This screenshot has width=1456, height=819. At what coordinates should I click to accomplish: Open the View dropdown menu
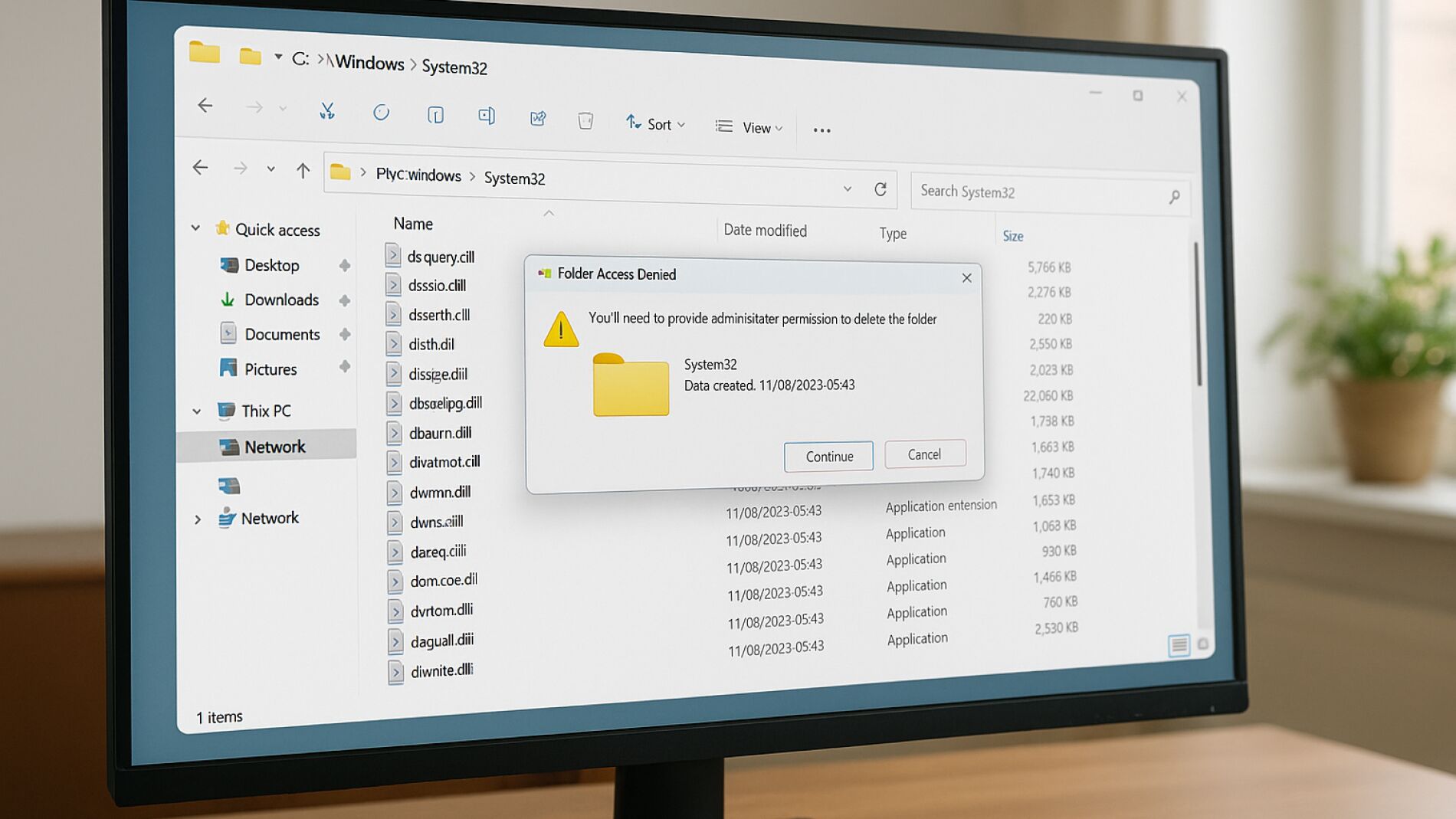(x=749, y=127)
